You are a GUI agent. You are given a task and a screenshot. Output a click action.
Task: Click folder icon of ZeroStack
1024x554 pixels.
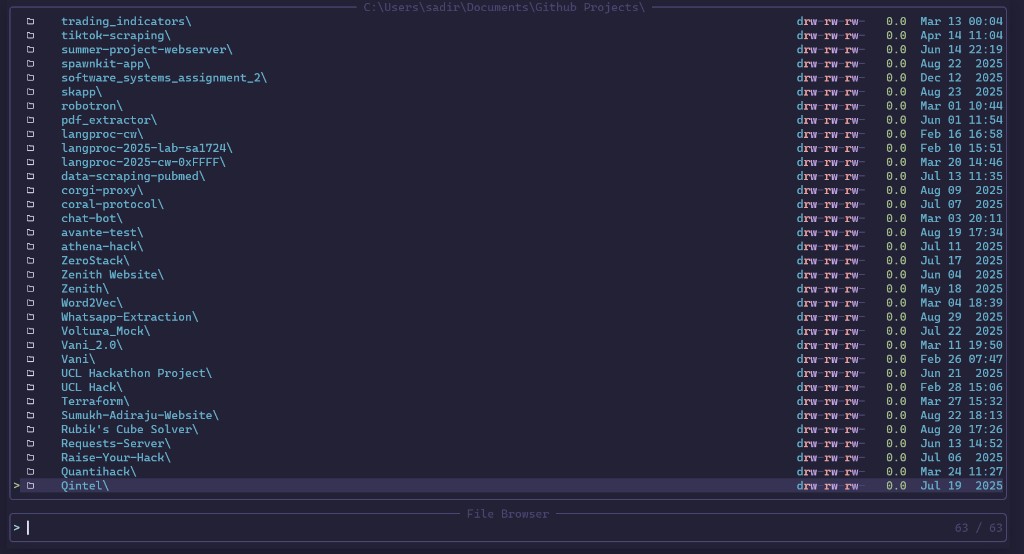point(30,261)
